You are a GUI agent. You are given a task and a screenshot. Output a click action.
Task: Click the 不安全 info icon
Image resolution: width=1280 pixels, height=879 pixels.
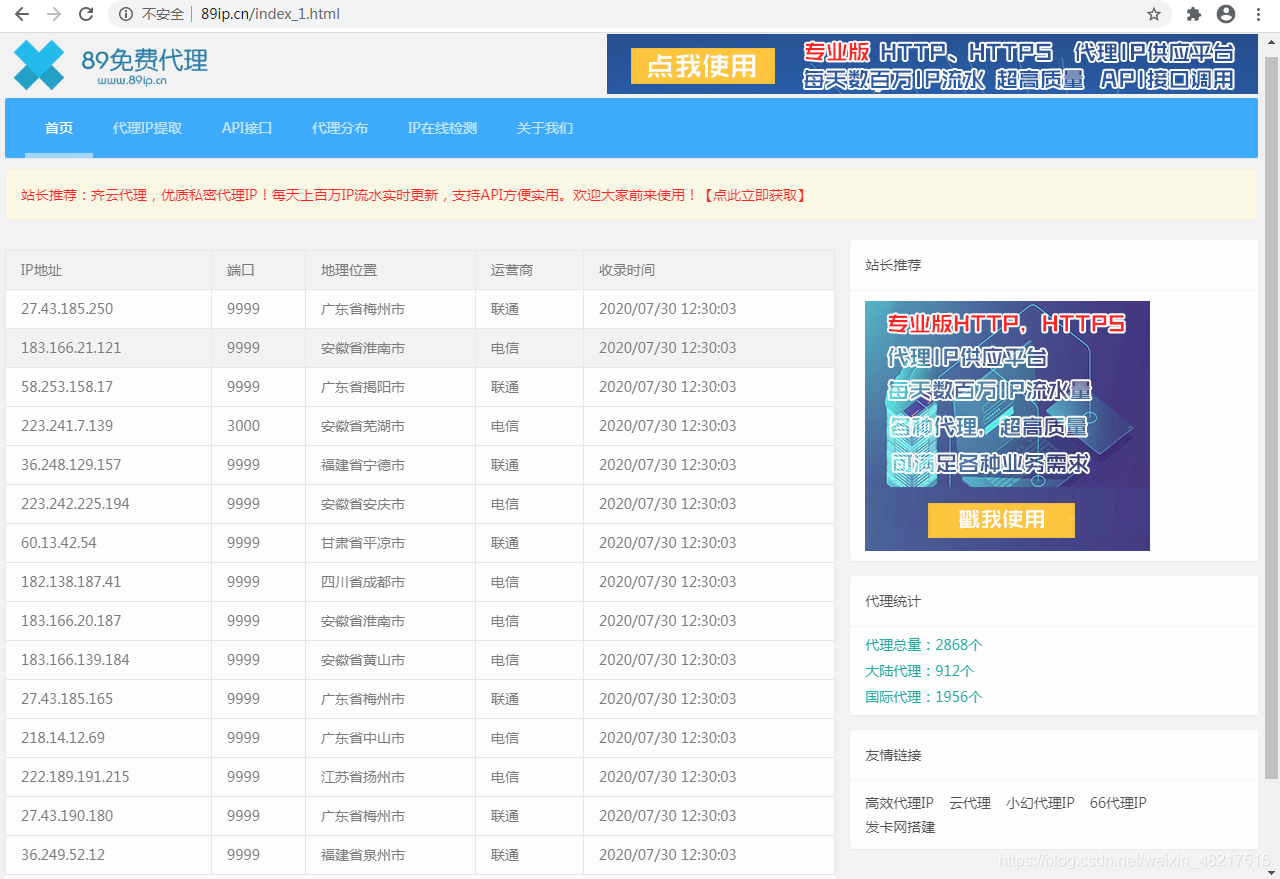pos(125,14)
